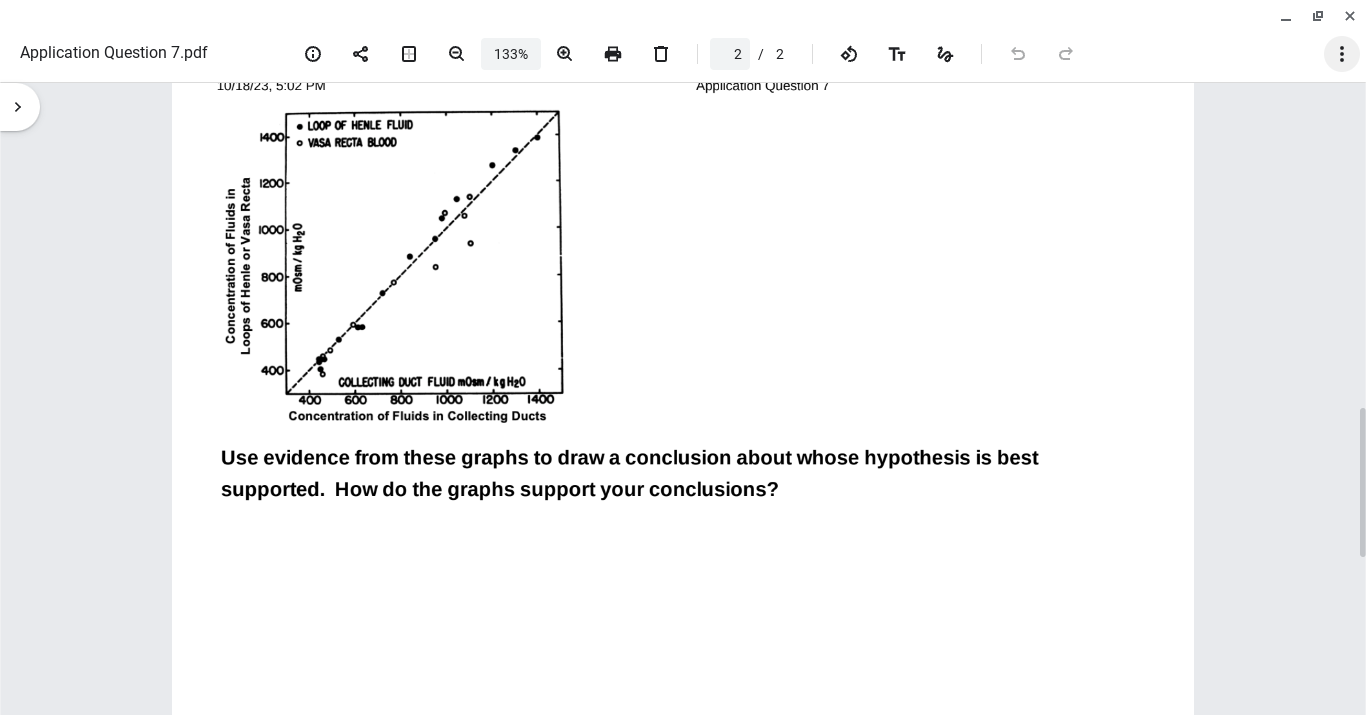
Task: Undo the last annotation
Action: tap(1018, 54)
